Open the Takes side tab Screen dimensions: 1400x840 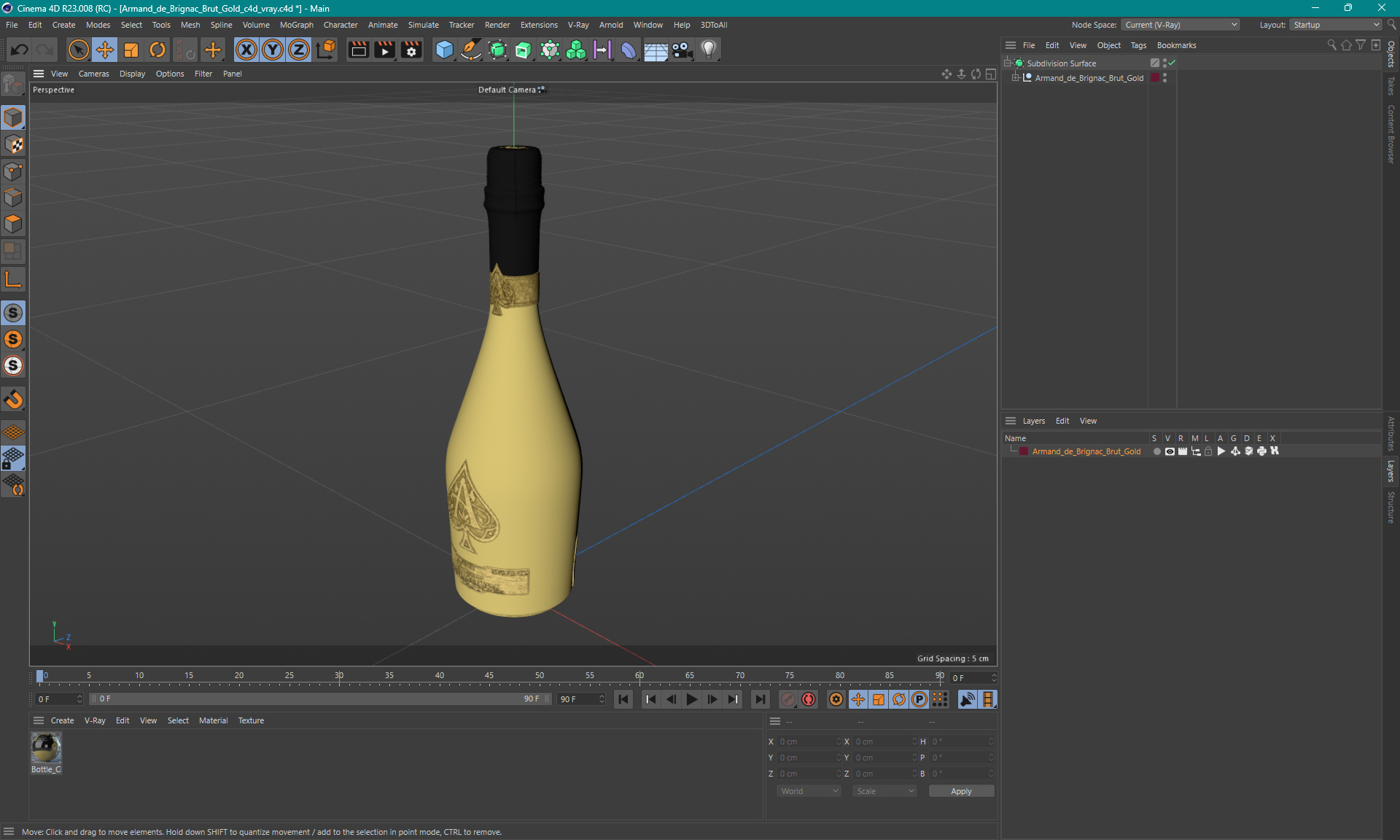pos(1391,86)
